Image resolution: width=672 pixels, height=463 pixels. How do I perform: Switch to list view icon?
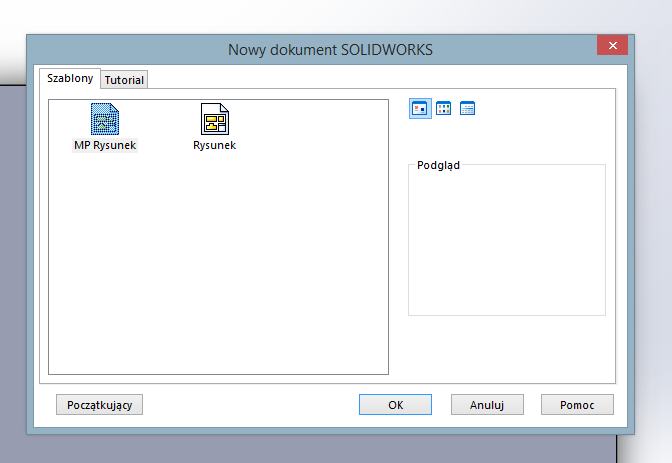[444, 108]
